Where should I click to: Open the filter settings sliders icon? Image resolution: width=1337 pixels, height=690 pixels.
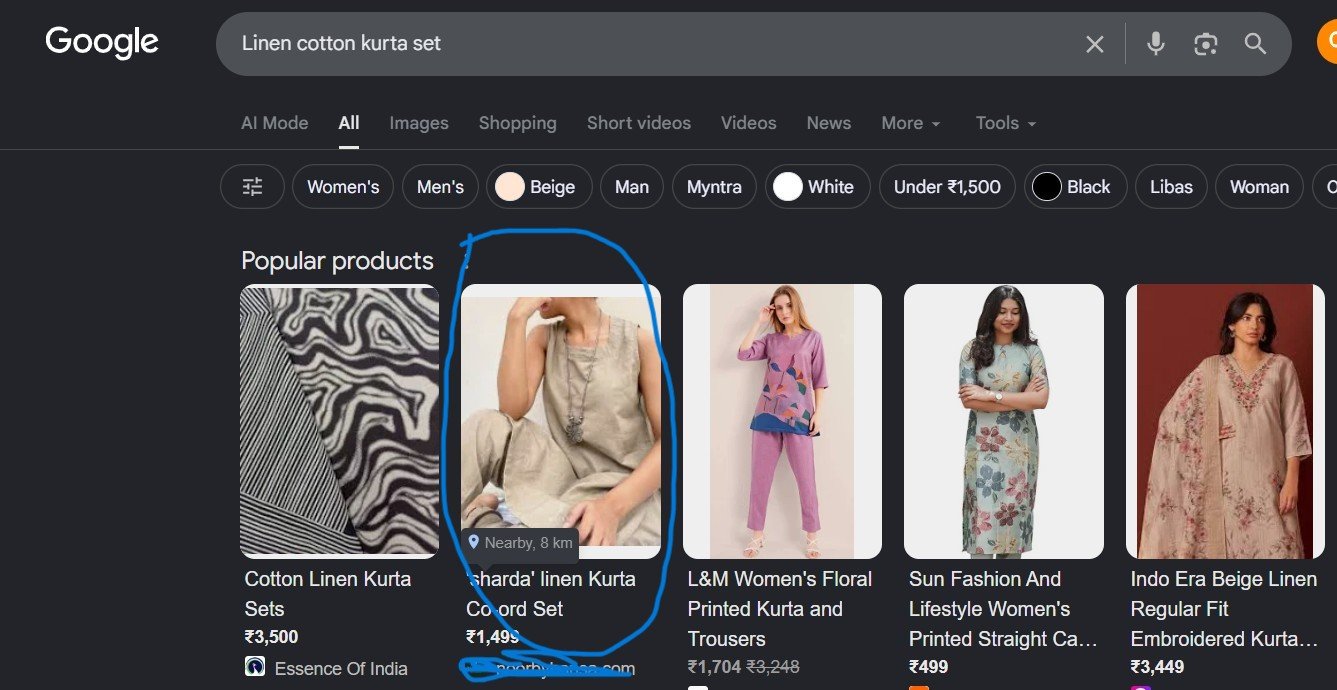click(253, 187)
